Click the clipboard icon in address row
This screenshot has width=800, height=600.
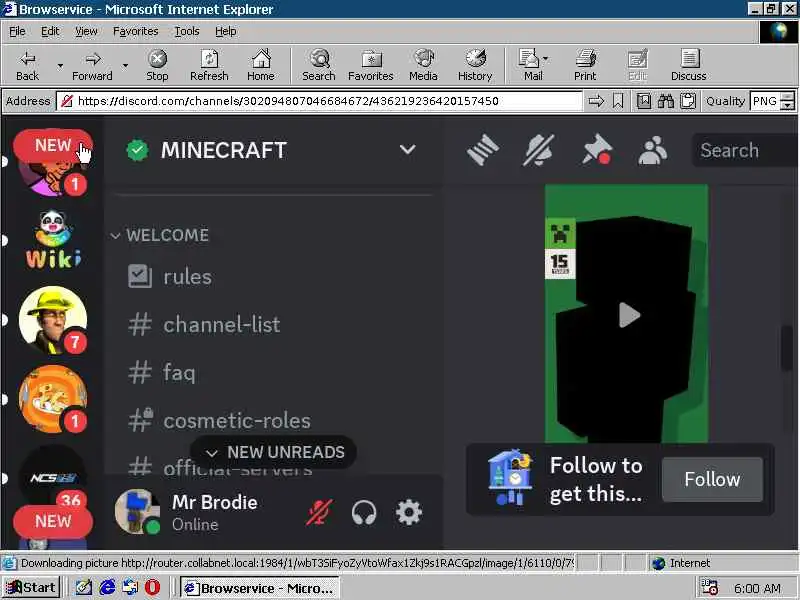[x=688, y=101]
